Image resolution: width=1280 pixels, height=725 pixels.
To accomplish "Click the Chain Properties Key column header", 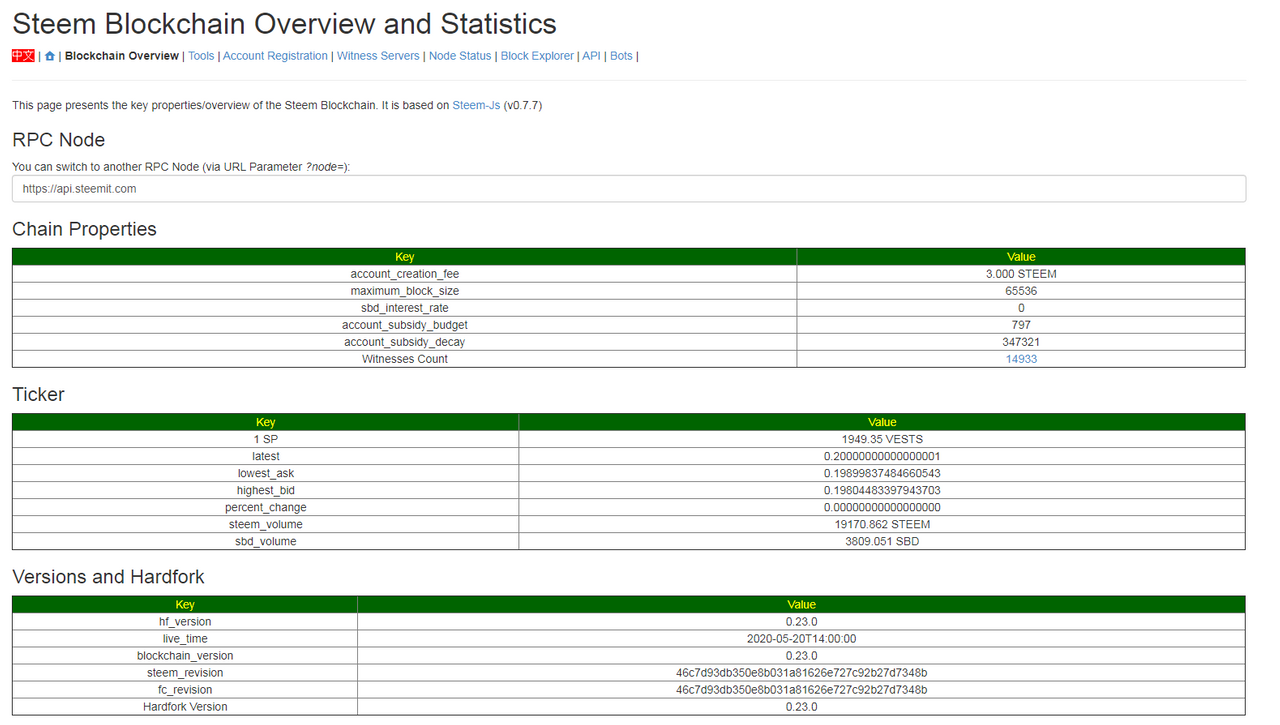I will click(x=405, y=257).
